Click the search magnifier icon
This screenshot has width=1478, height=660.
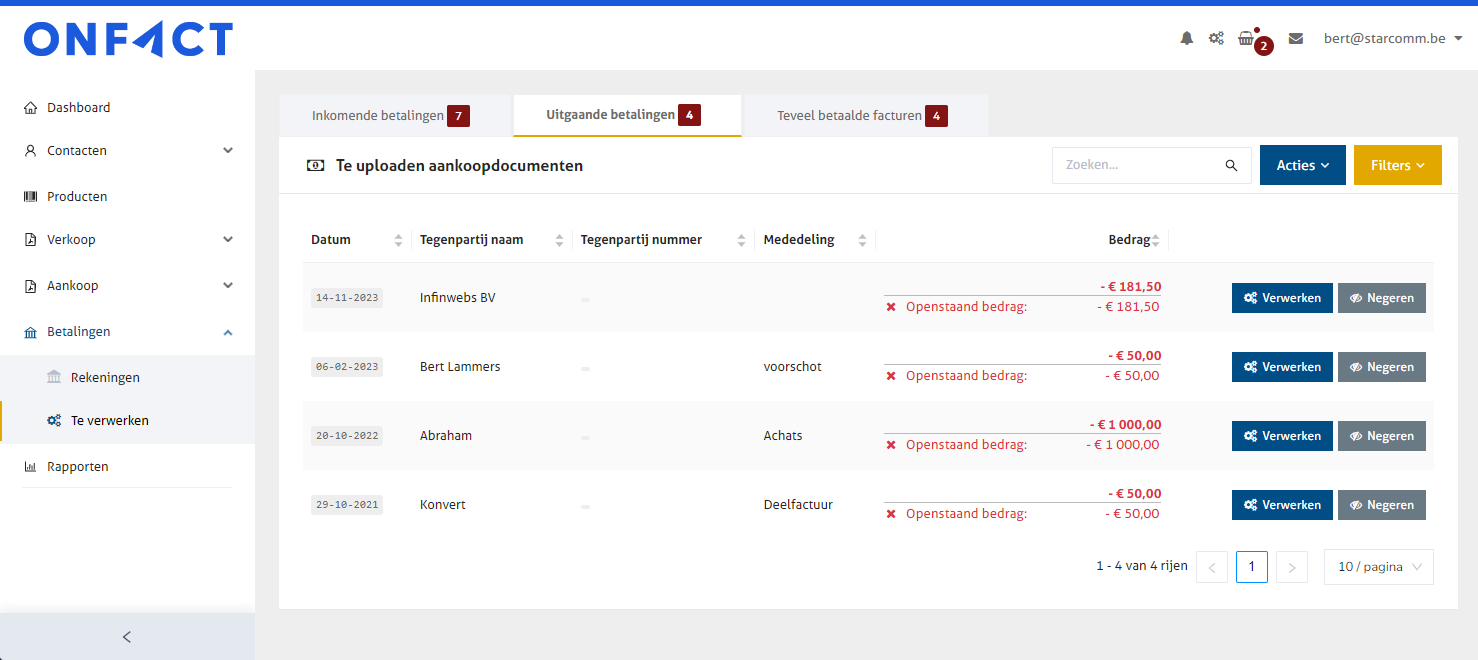point(1231,166)
